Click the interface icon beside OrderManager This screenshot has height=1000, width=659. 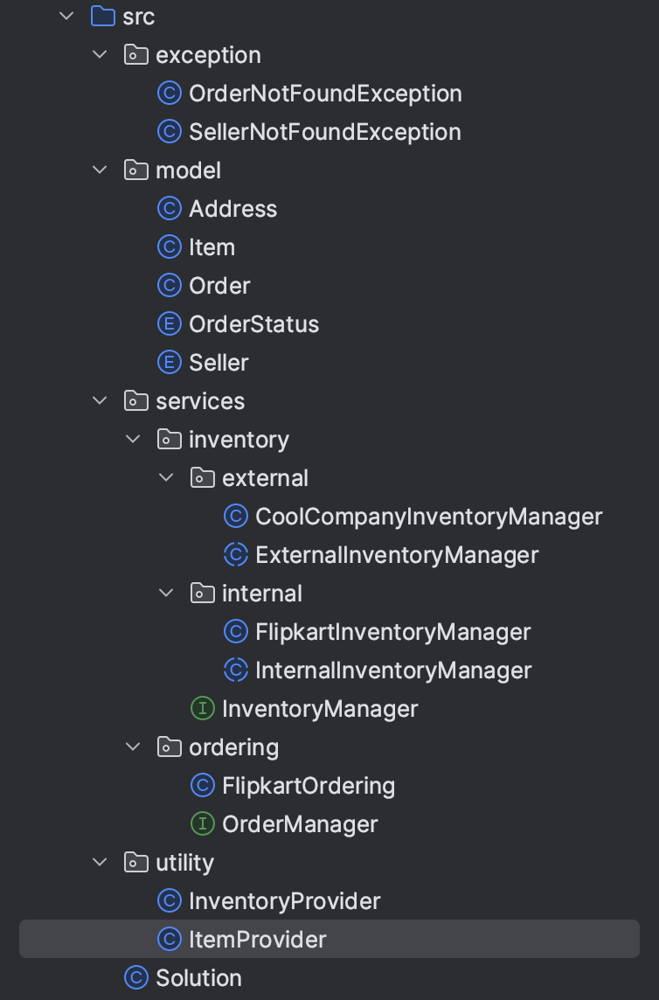pos(202,824)
